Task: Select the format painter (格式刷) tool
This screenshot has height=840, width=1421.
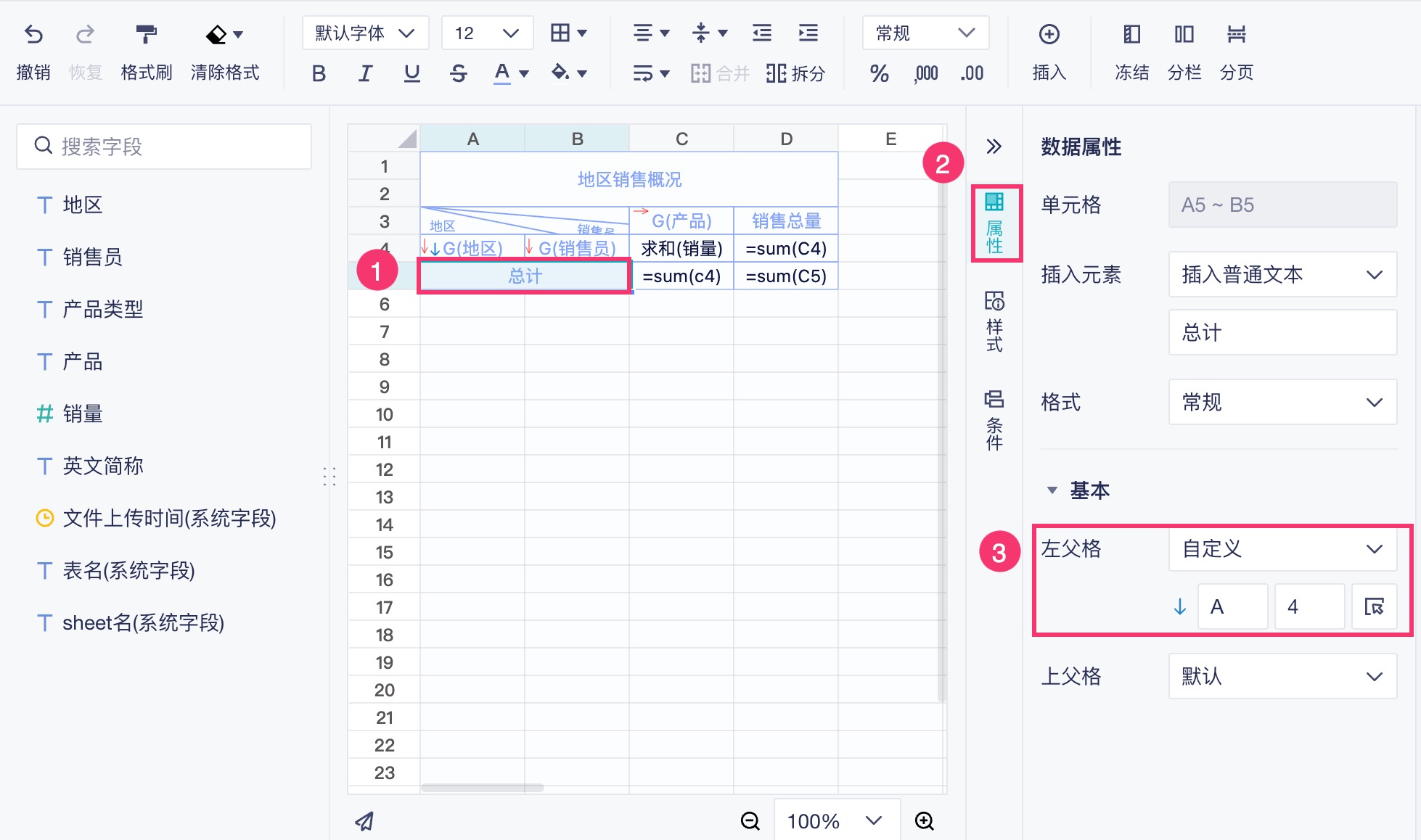Action: pyautogui.click(x=146, y=34)
